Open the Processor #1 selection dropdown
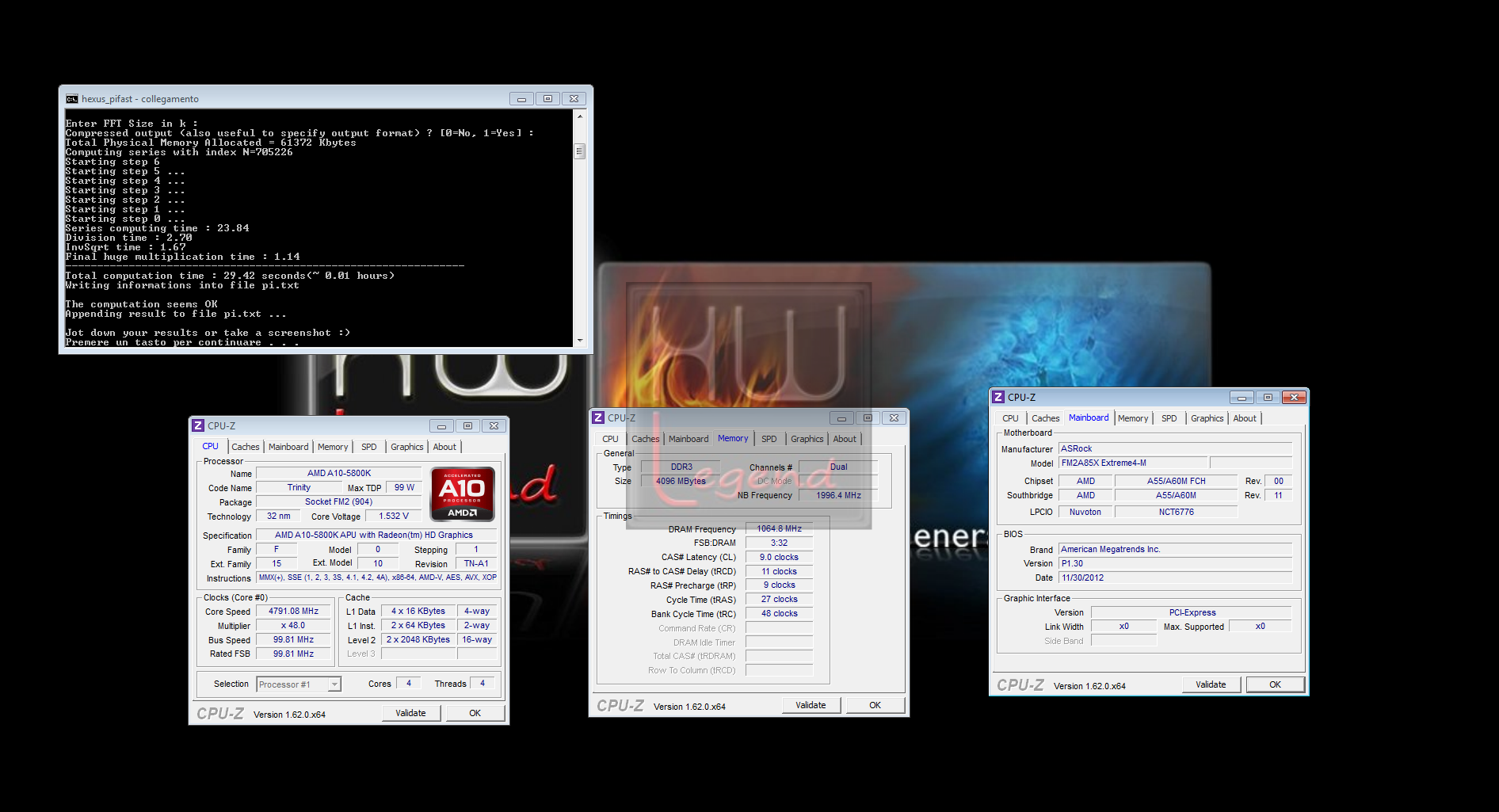The width and height of the screenshot is (1499, 812). coord(299,684)
